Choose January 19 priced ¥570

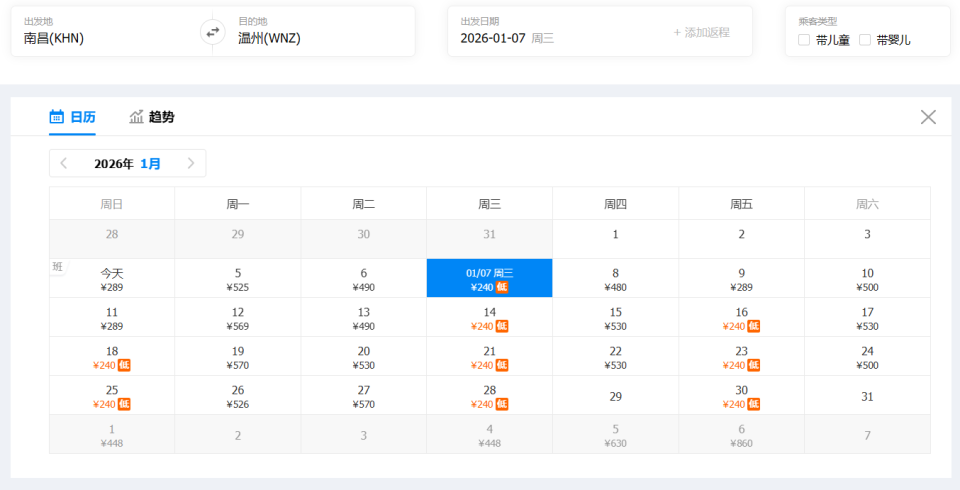(238, 356)
